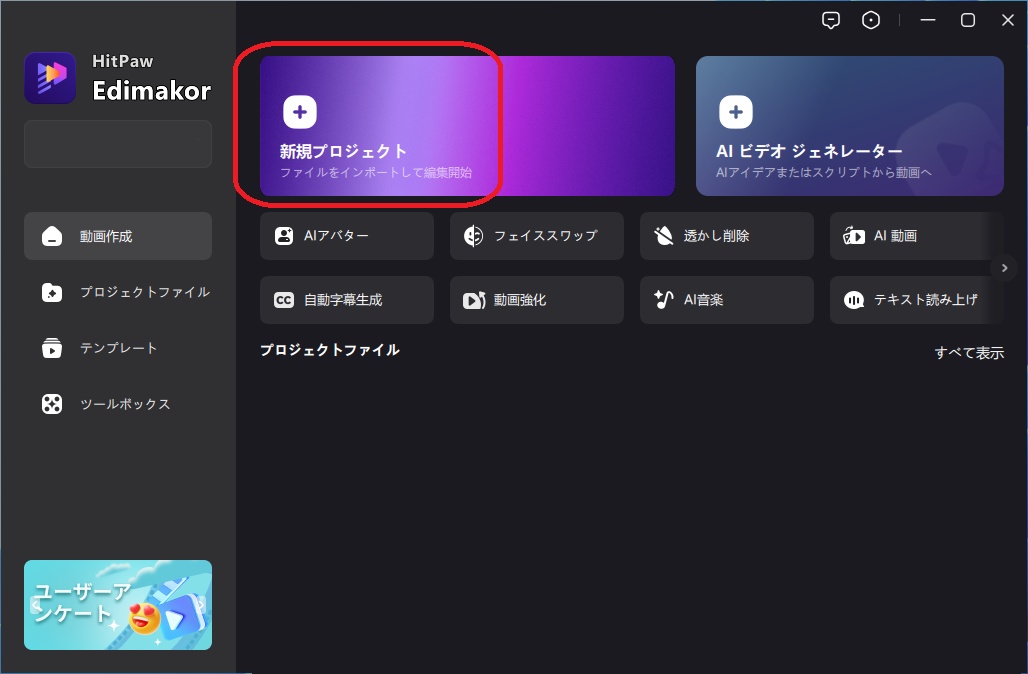The image size is (1028, 674).
Task: Click the ユーザーアンケート survey banner
Action: [x=117, y=606]
